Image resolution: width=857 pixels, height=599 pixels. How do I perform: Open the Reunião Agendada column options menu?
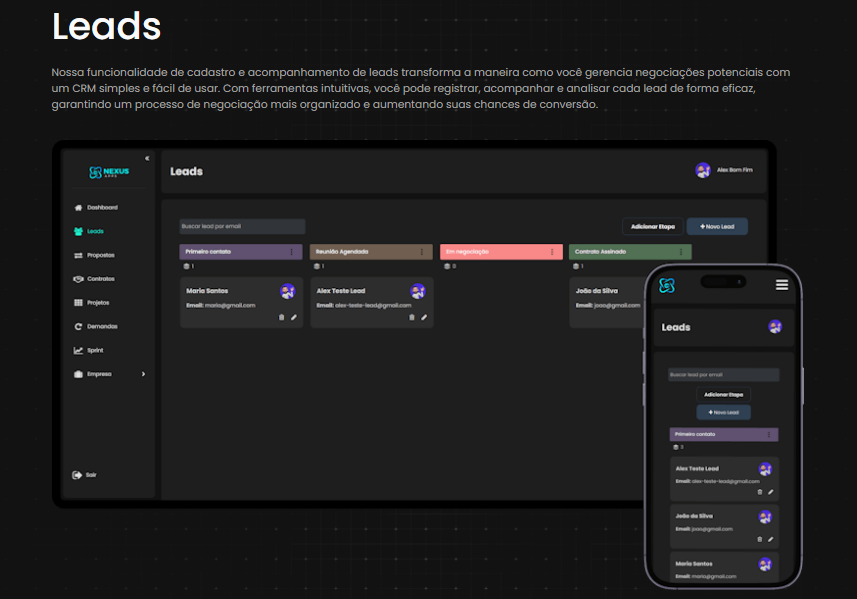point(421,252)
